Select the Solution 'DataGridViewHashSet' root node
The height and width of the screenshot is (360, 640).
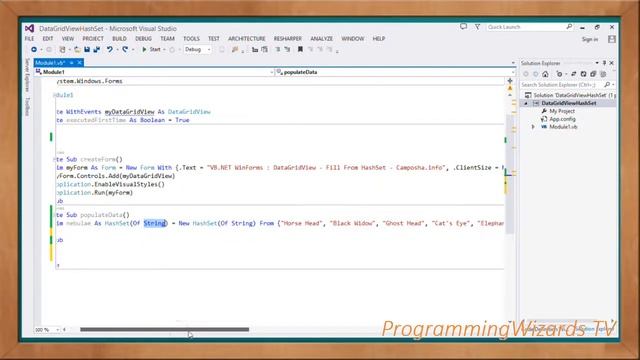tap(570, 95)
